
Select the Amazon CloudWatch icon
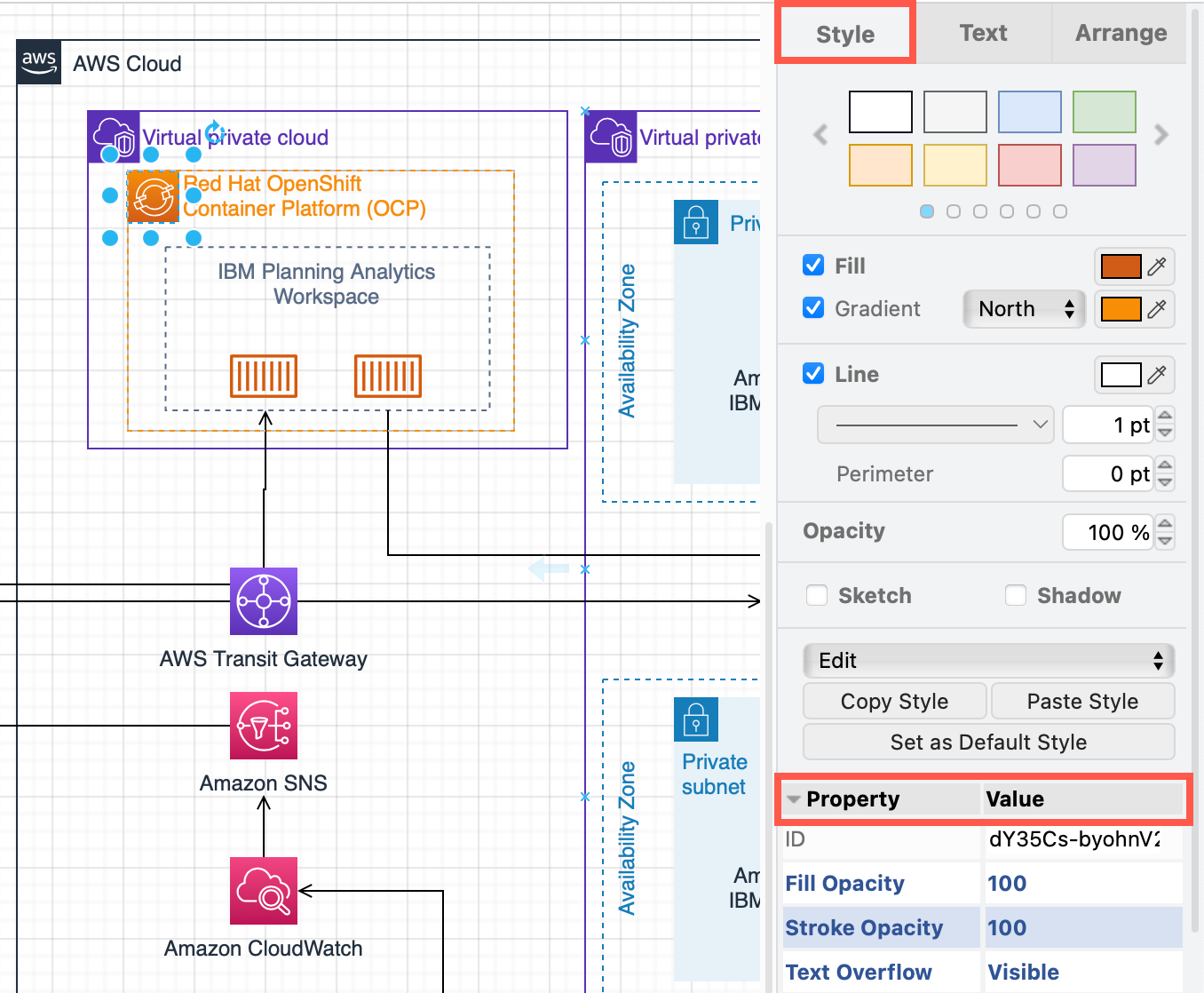(263, 891)
